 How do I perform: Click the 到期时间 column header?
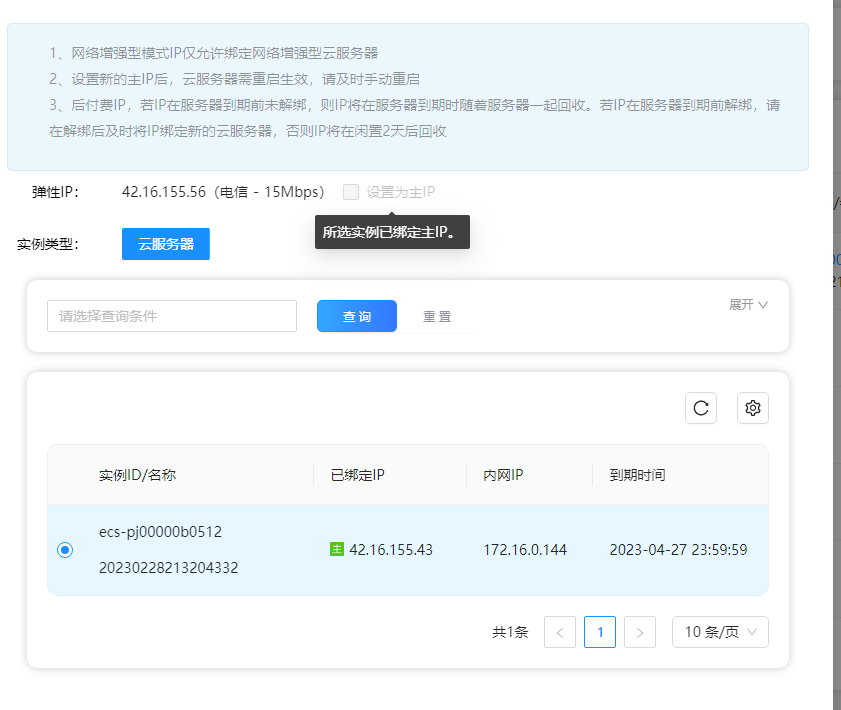click(x=637, y=475)
